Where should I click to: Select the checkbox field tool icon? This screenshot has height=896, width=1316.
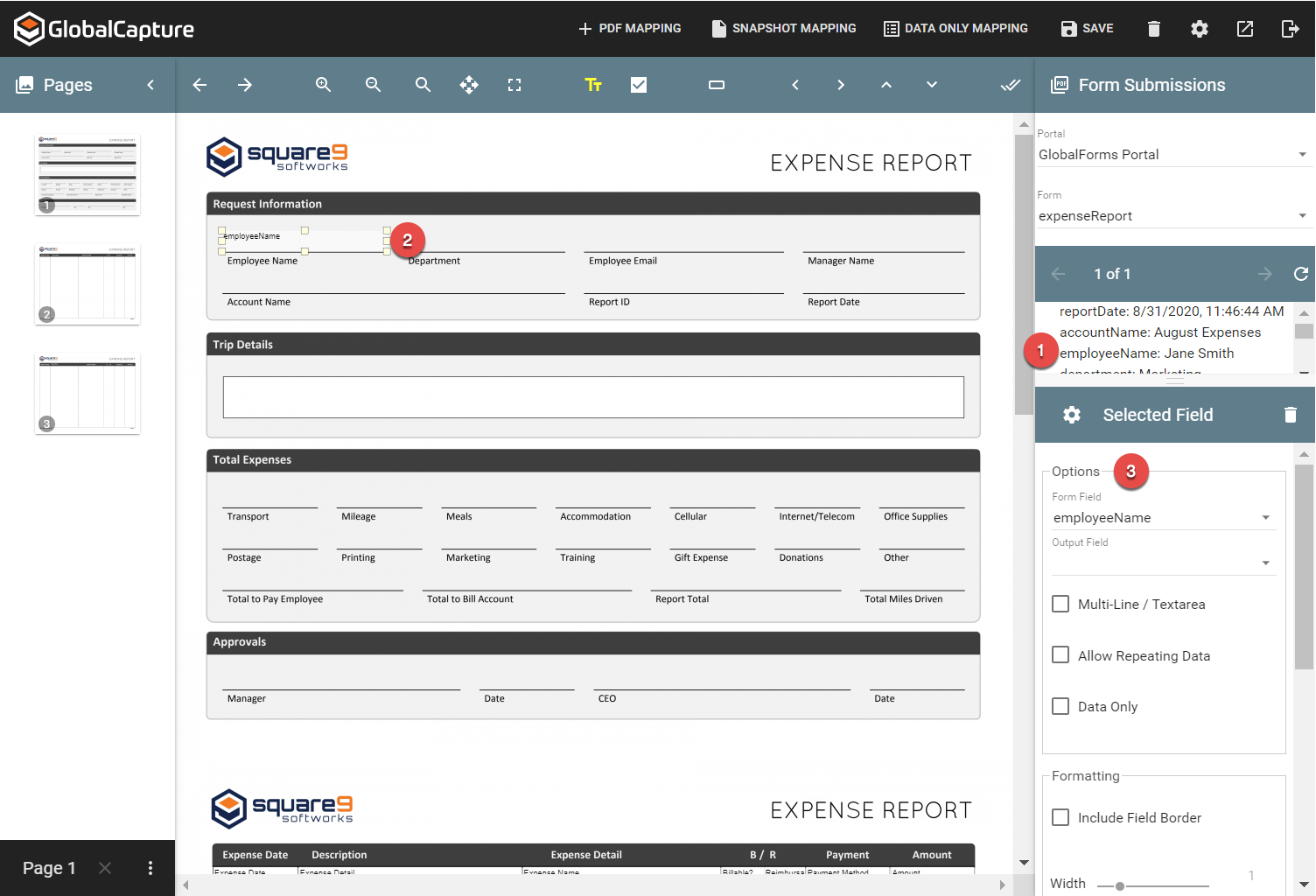(639, 85)
